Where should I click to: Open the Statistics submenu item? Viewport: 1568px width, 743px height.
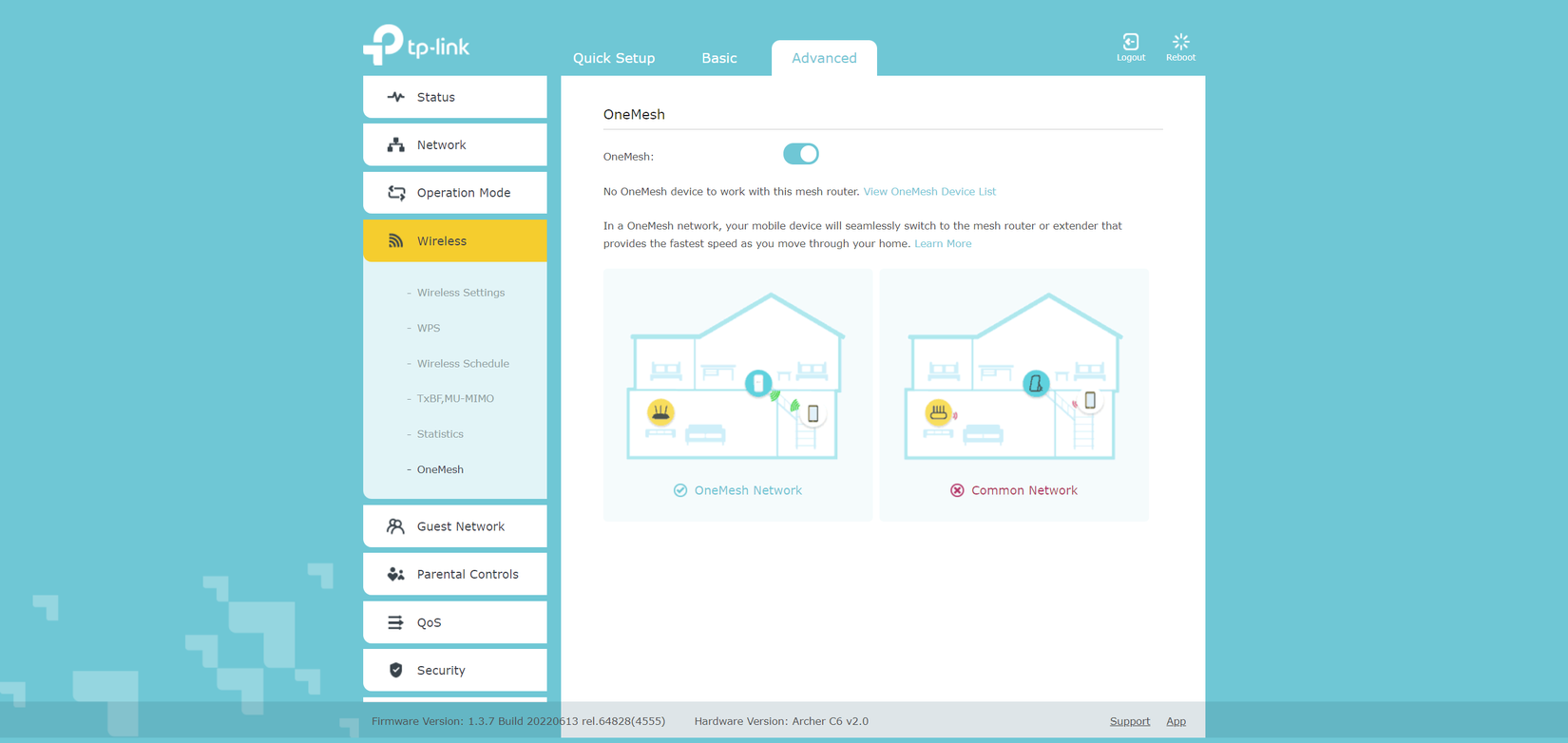point(440,434)
